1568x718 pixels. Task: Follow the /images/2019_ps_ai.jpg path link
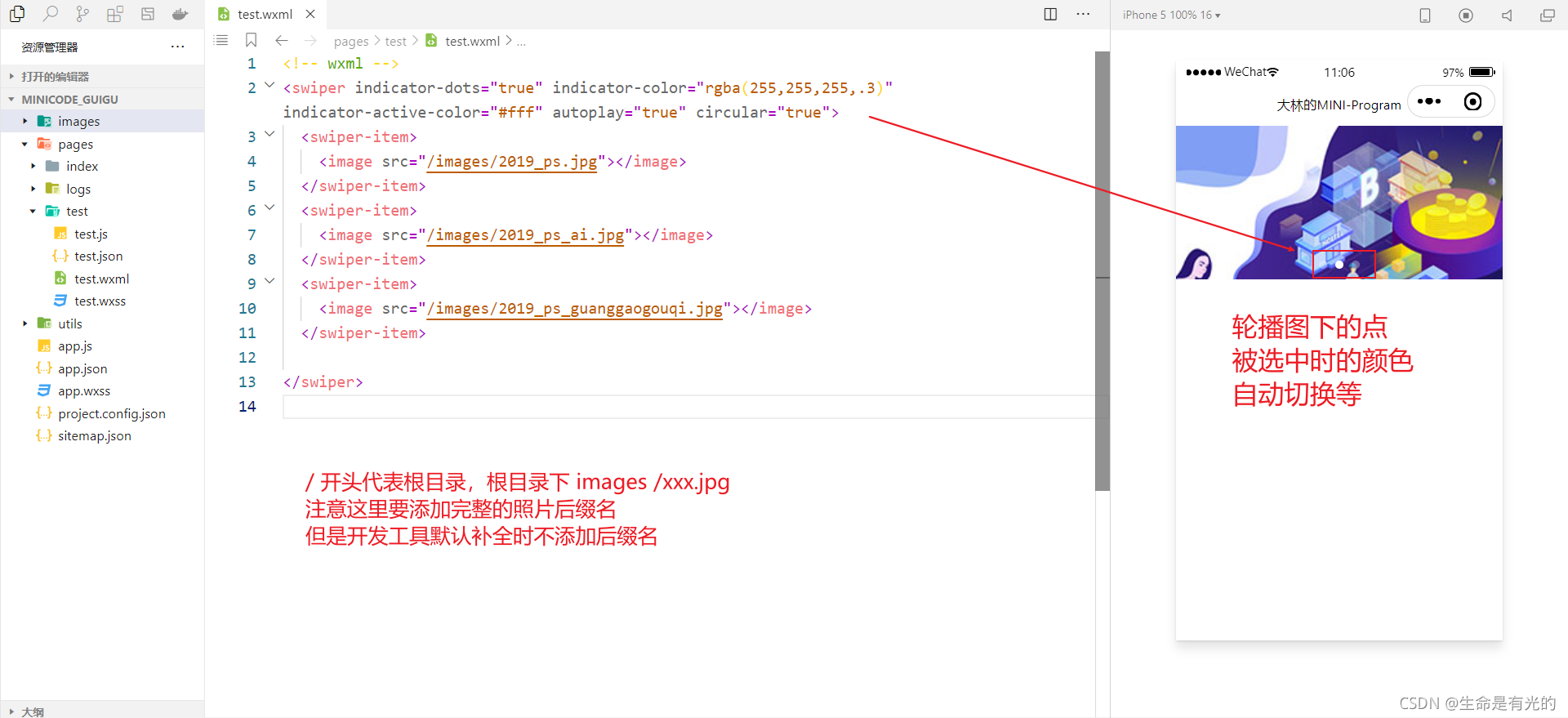526,235
